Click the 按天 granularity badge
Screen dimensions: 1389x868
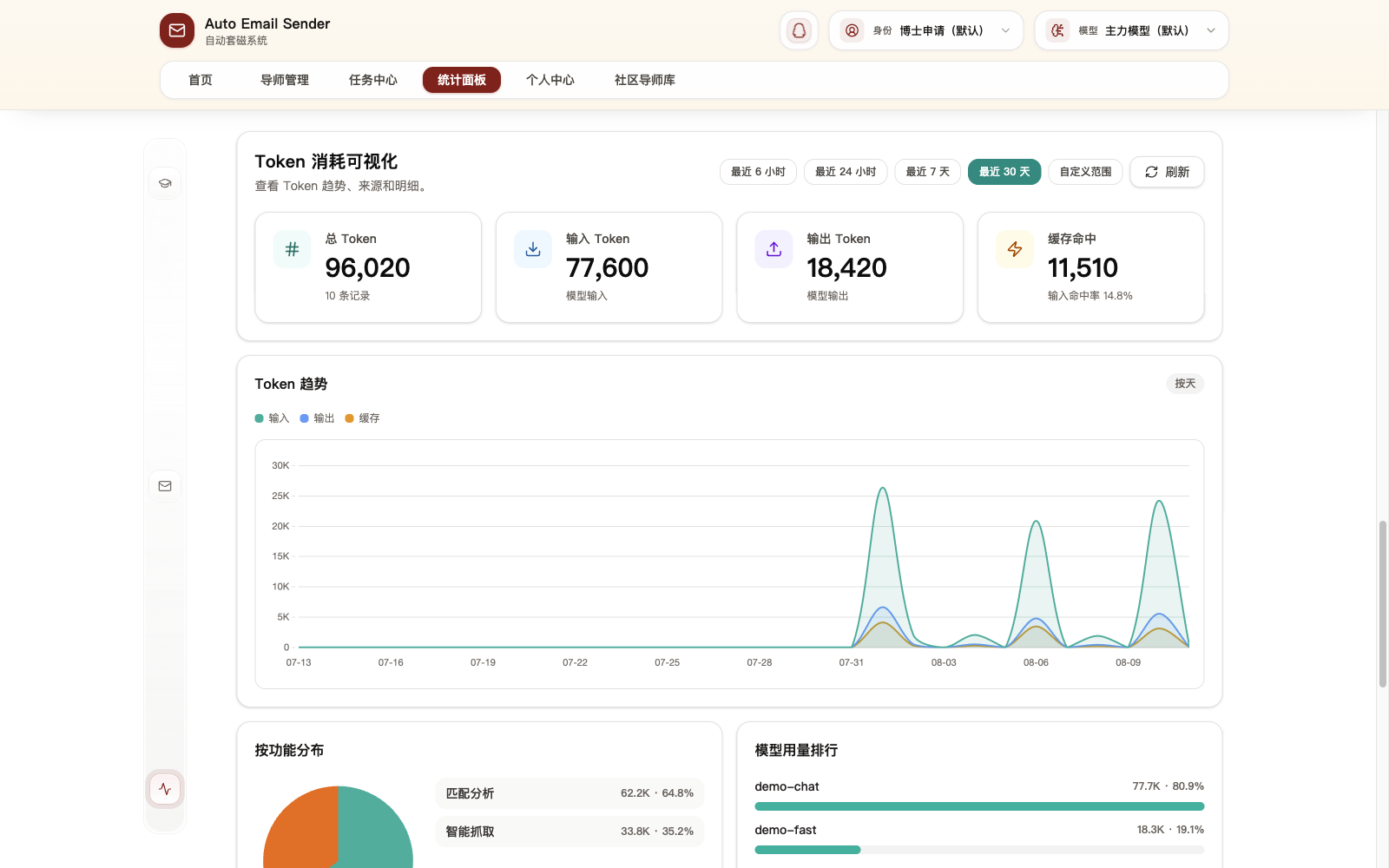1185,384
